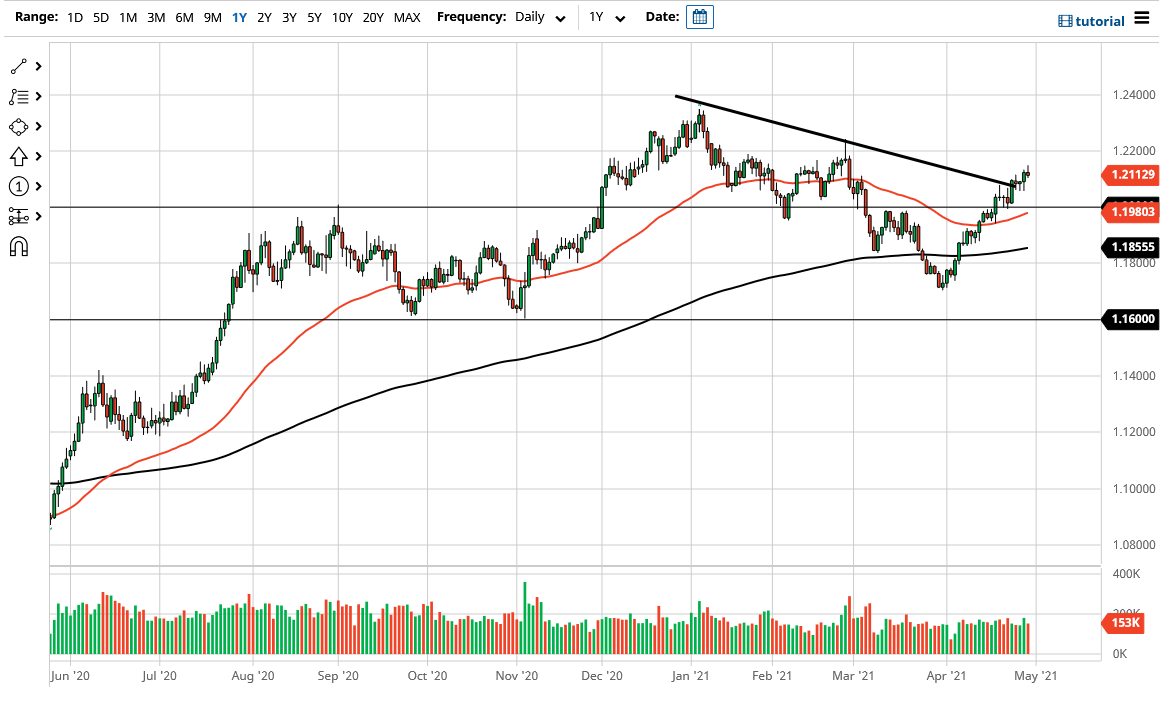The height and width of the screenshot is (703, 1164).
Task: Select the ellipse shape drawing tool
Action: pyautogui.click(x=18, y=126)
